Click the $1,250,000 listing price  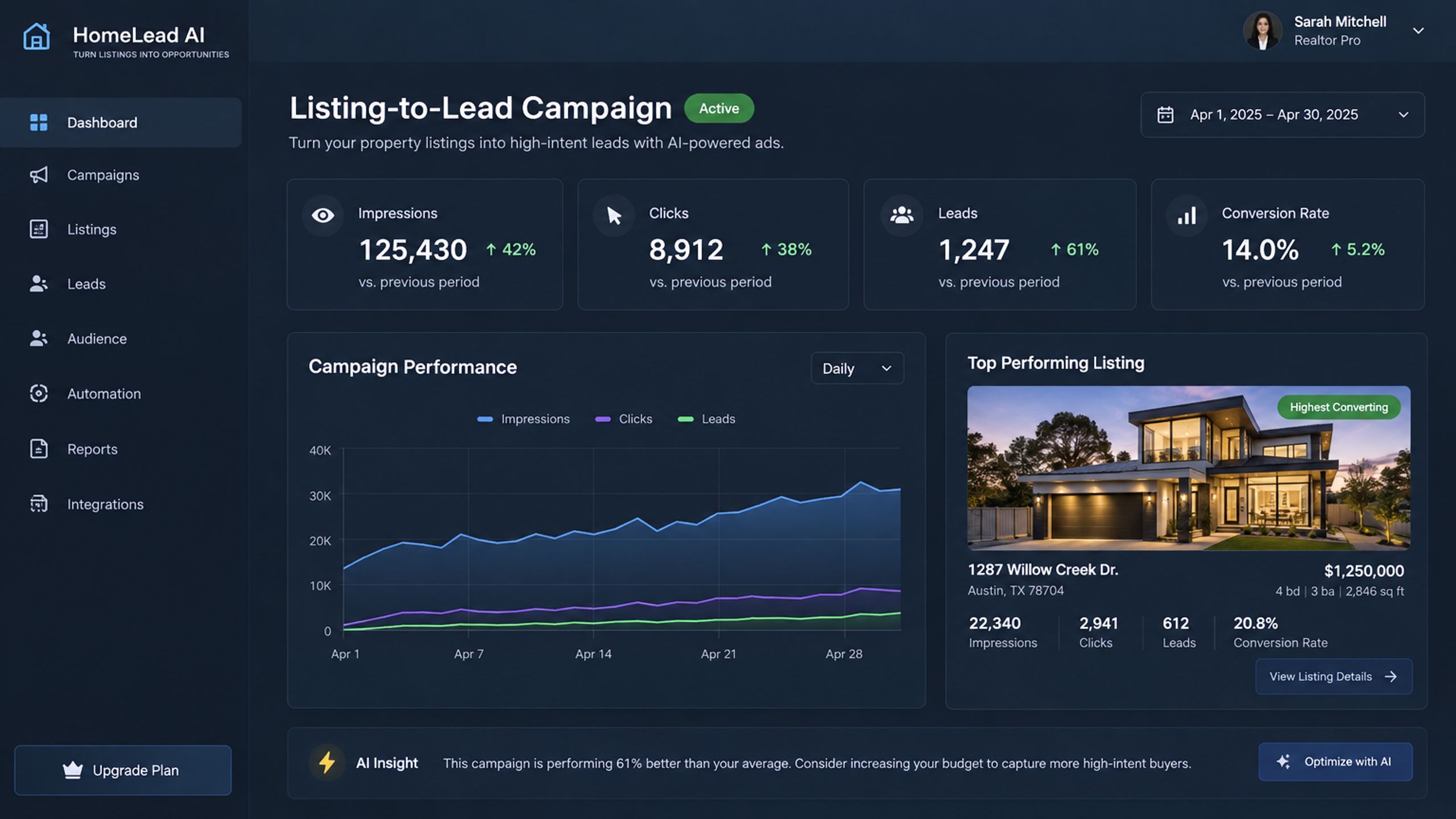1364,570
